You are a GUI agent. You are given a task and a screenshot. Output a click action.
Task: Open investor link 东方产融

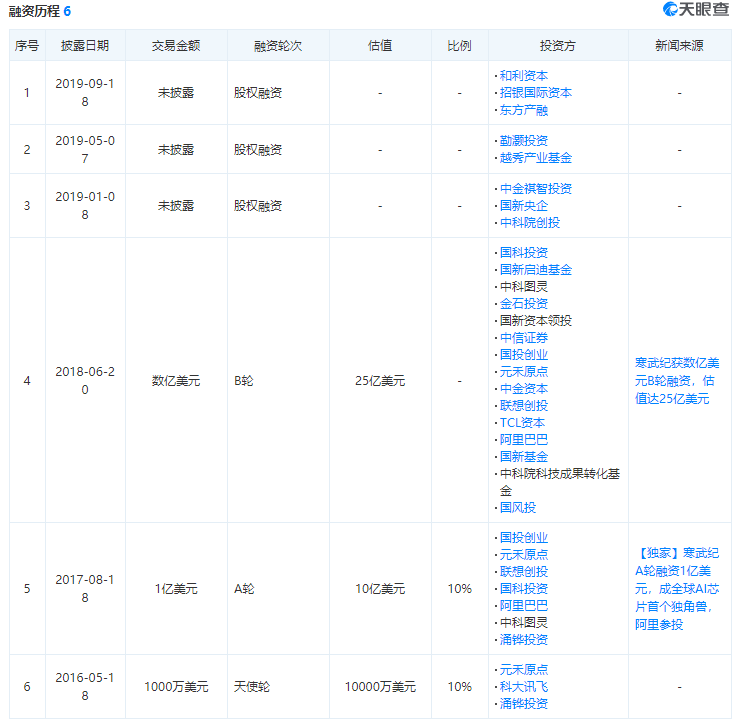tap(523, 110)
